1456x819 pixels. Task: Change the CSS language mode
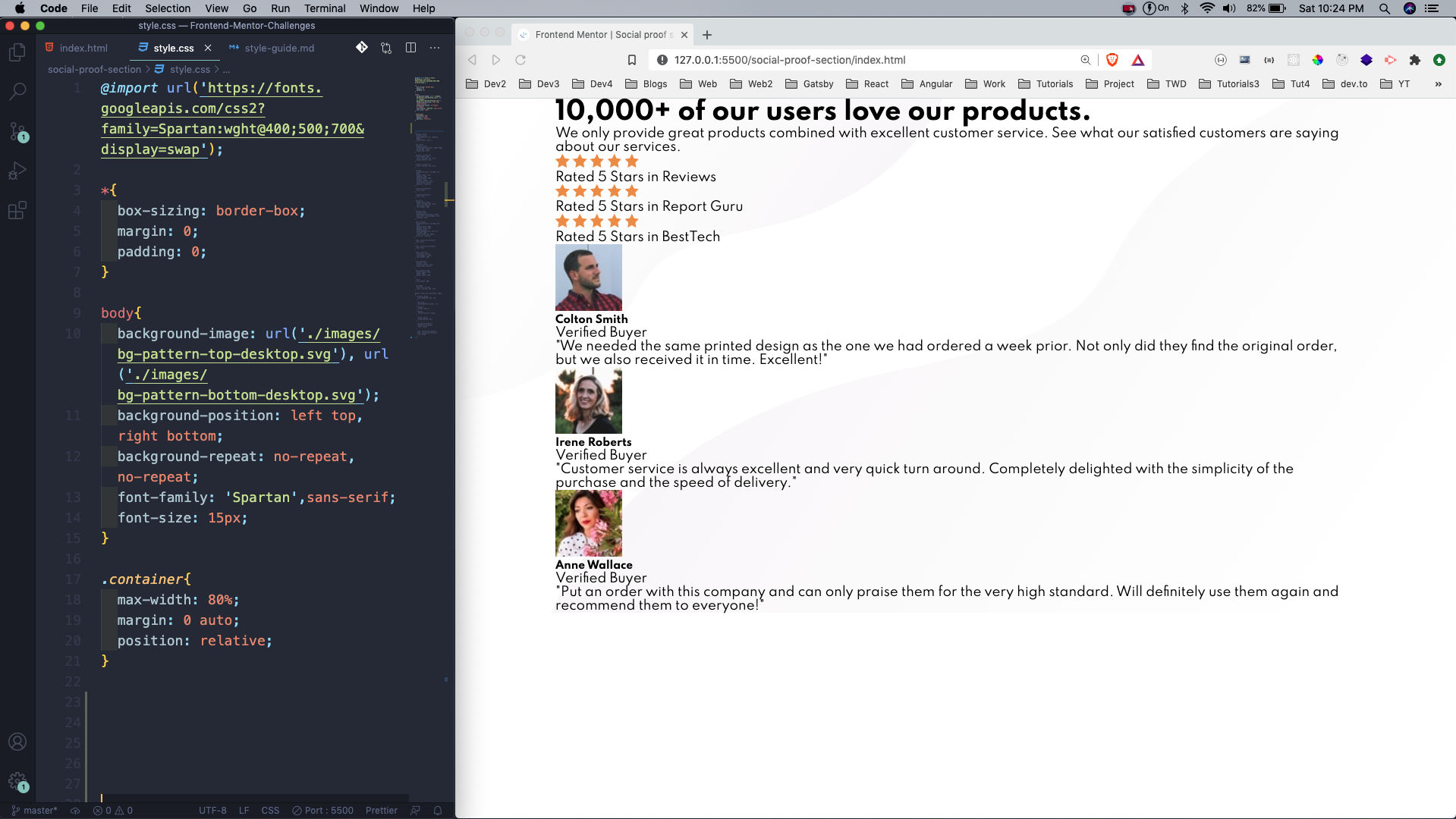(270, 811)
